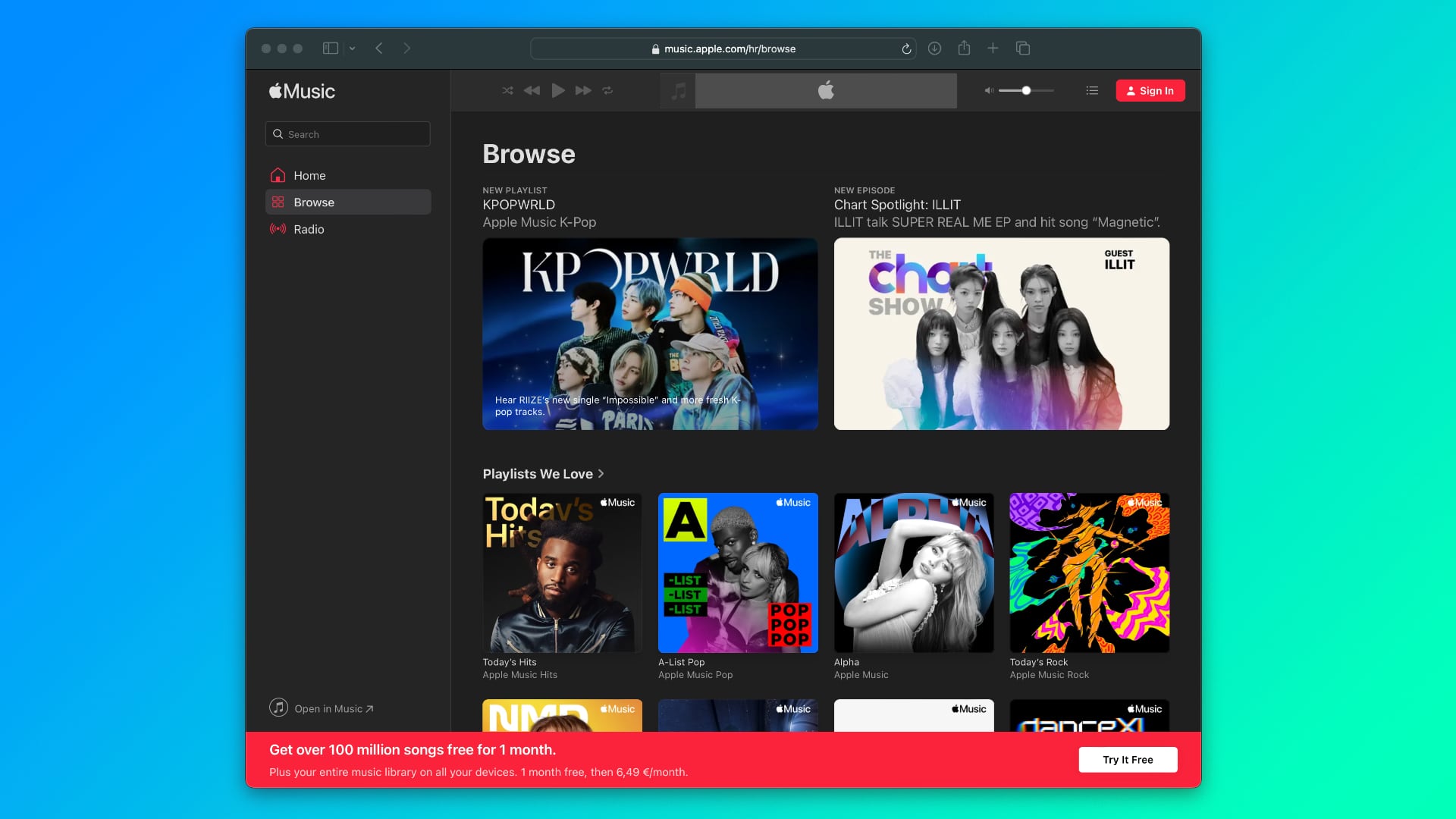Toggle repeat mode

click(x=607, y=90)
